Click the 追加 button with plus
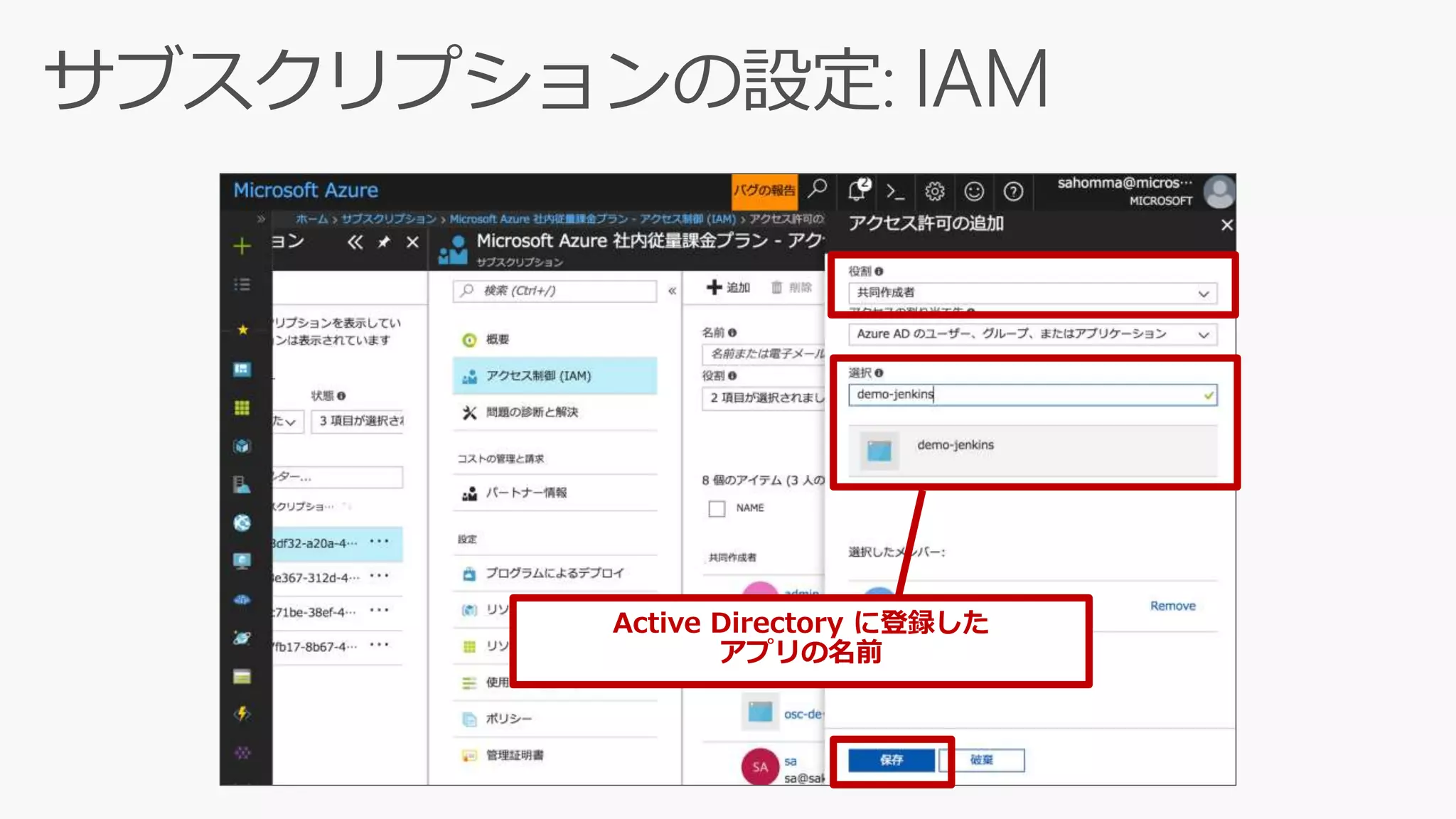Screen dimensions: 1456x819 pyautogui.click(x=729, y=287)
